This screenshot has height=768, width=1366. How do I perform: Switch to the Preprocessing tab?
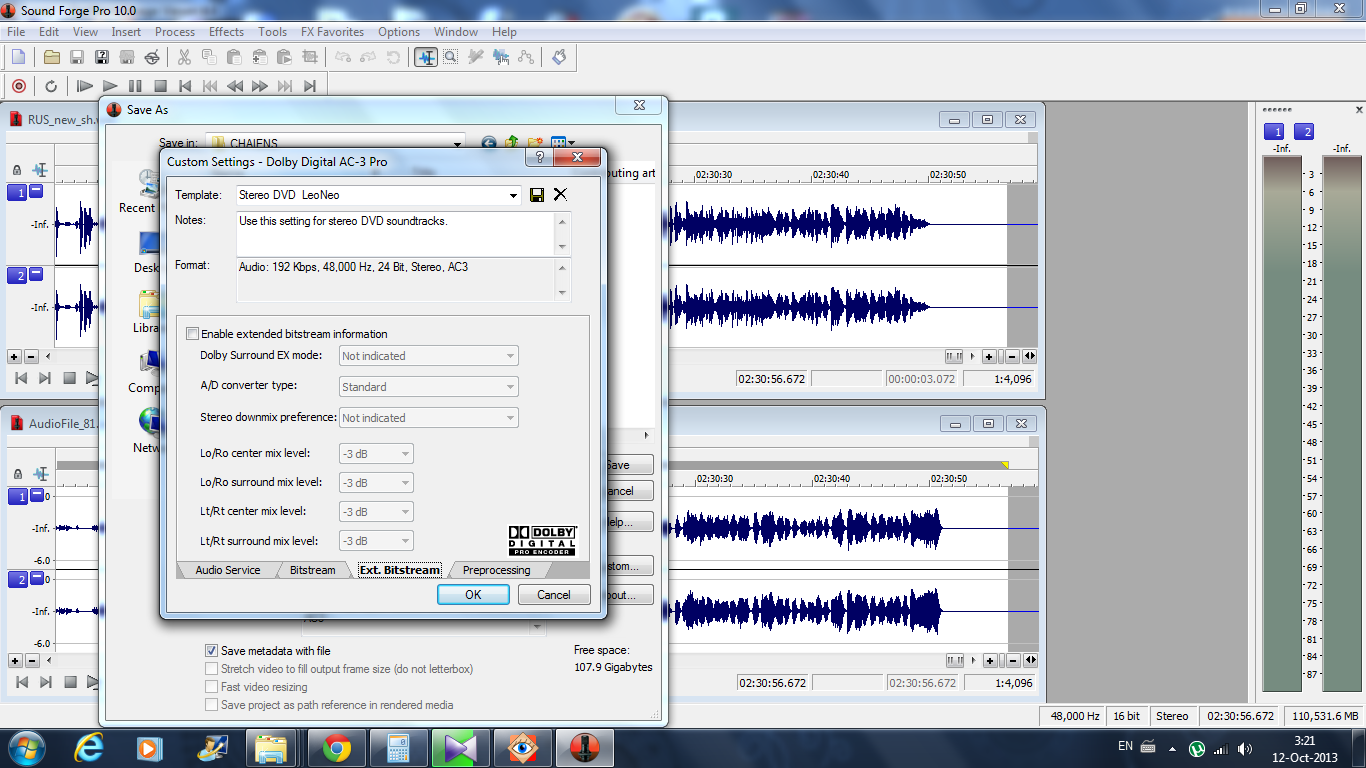coord(496,570)
